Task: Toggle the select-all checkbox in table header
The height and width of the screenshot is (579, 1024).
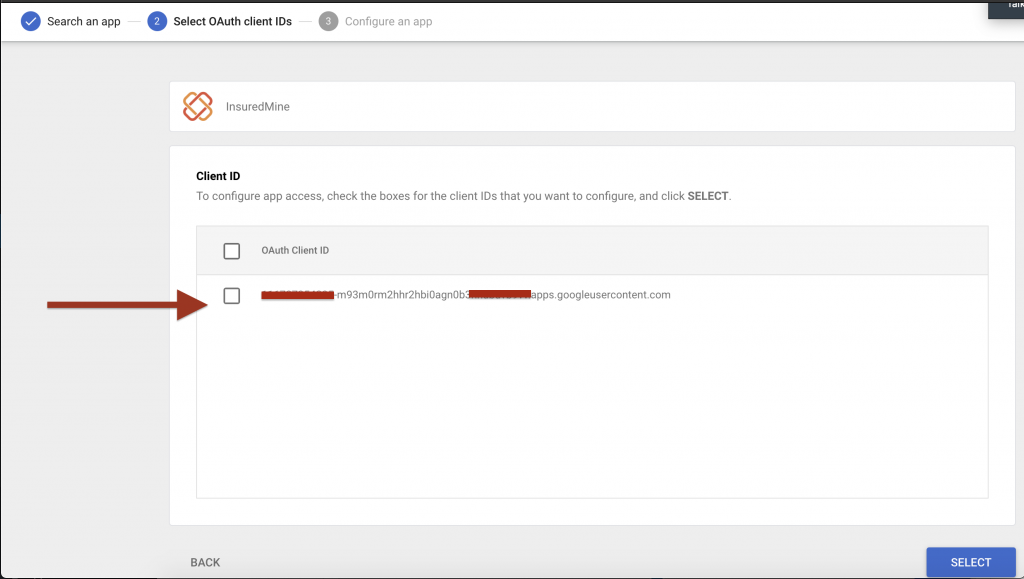Action: click(x=232, y=251)
